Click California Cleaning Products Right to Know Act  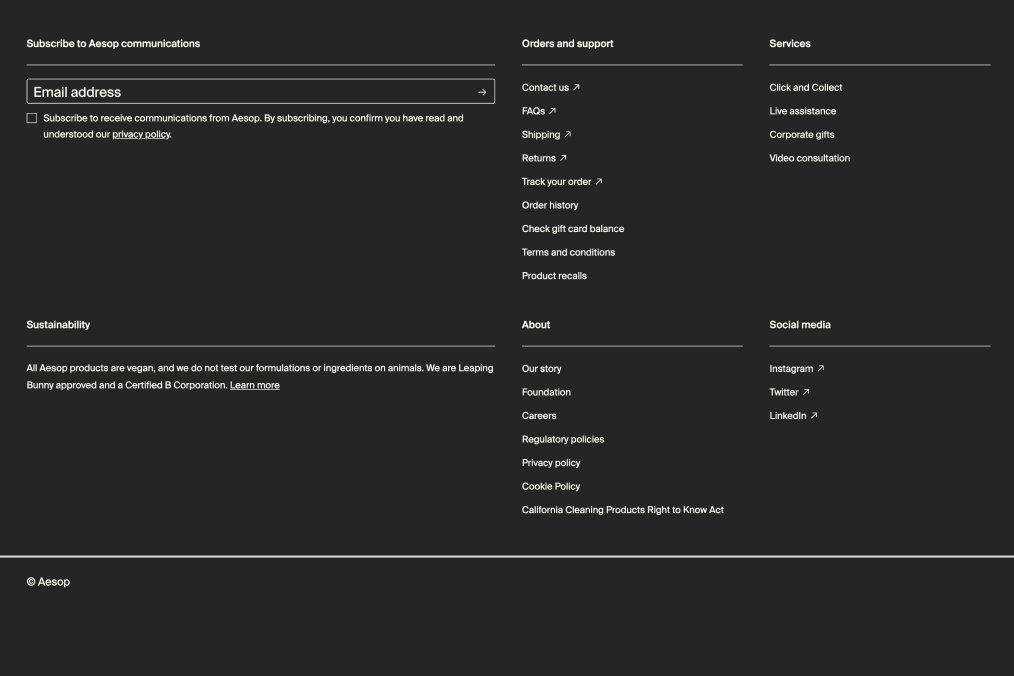pyautogui.click(x=623, y=509)
